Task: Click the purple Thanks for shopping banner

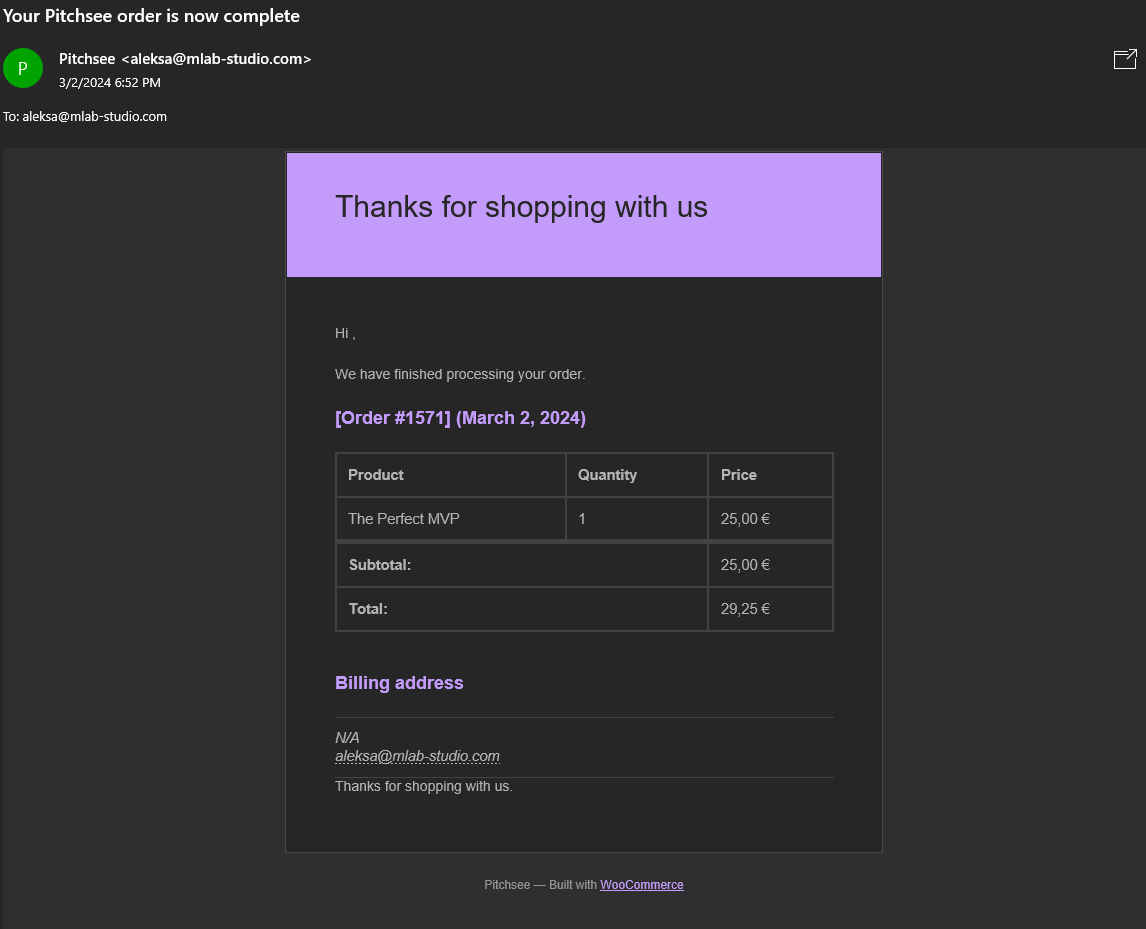Action: click(x=584, y=215)
